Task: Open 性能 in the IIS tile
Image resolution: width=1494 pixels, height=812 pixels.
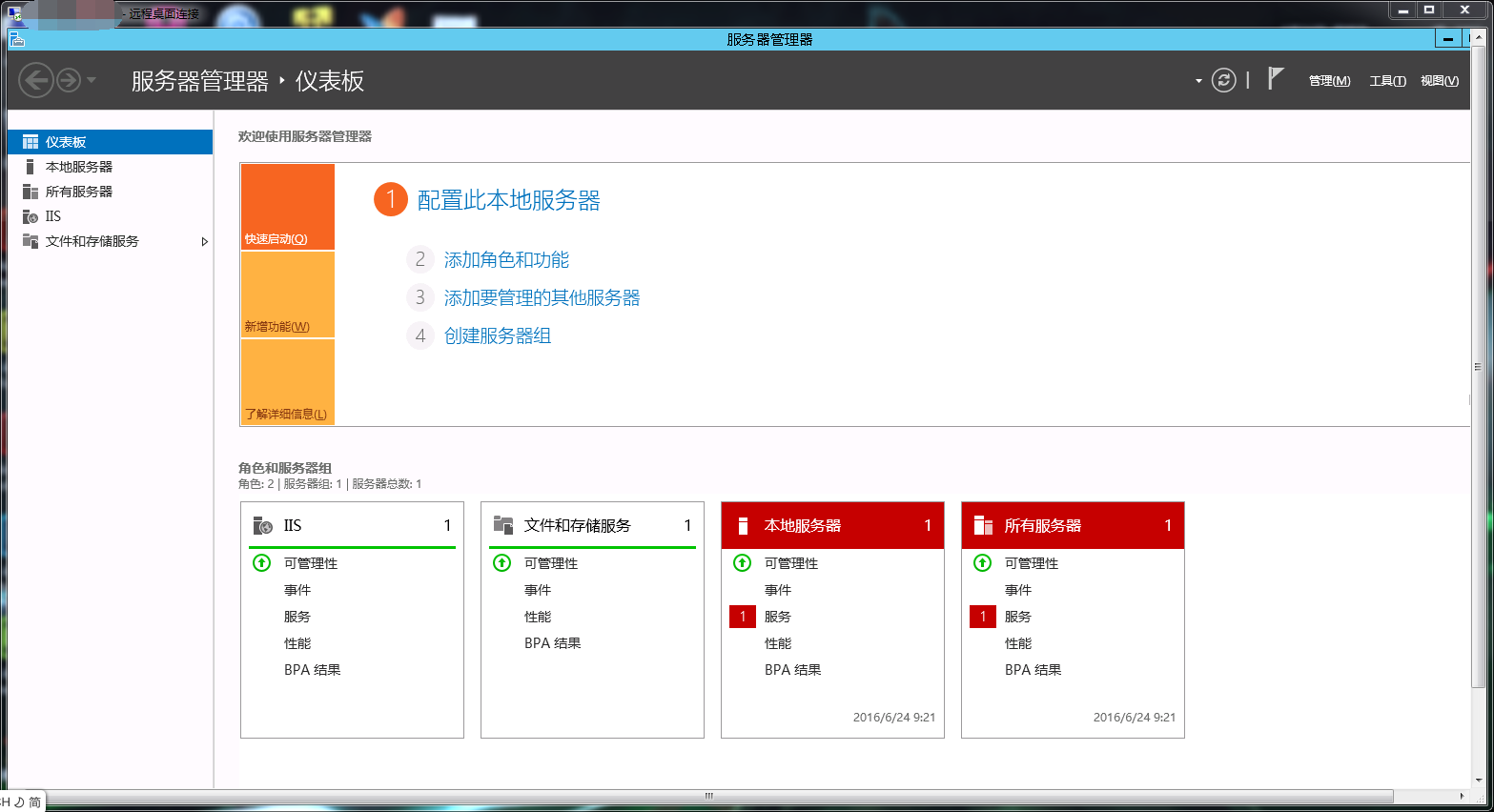Action: click(297, 643)
